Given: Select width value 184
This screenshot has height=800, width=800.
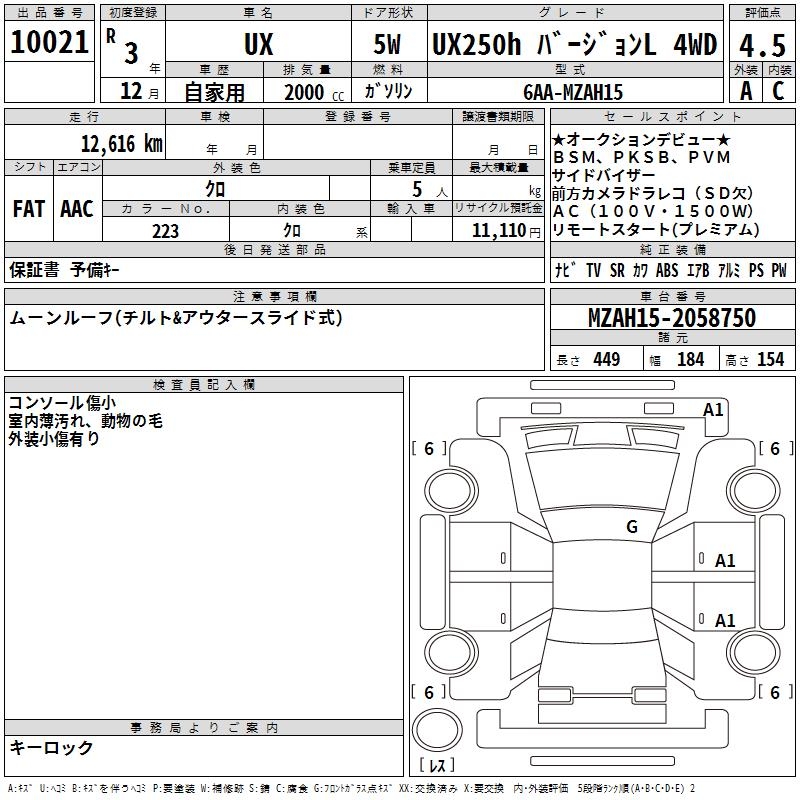Looking at the screenshot, I should point(690,359).
